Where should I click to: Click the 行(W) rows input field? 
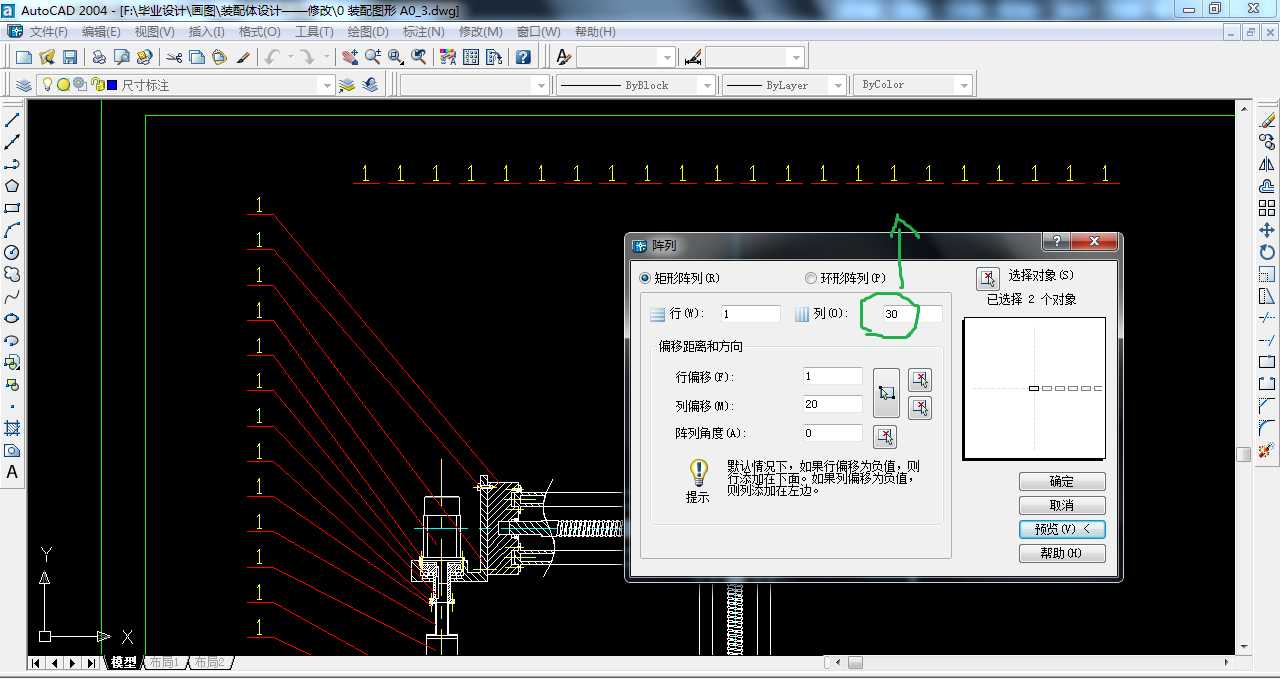pos(749,314)
